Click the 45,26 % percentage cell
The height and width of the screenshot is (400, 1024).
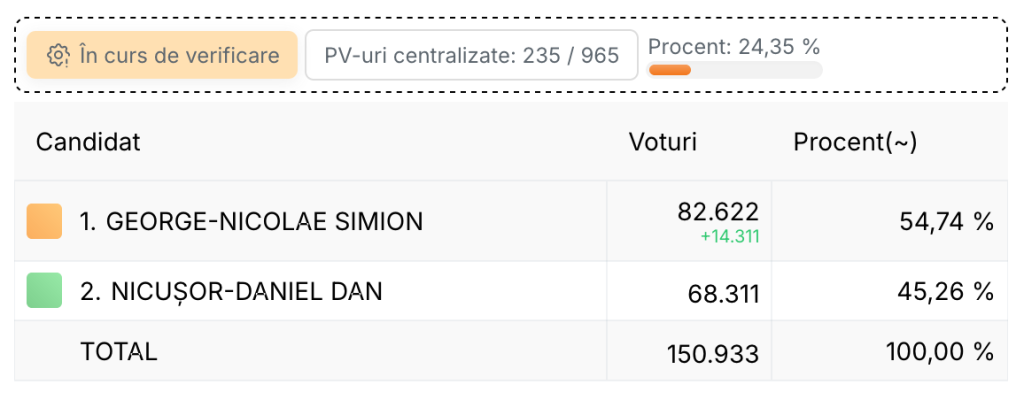pyautogui.click(x=946, y=291)
